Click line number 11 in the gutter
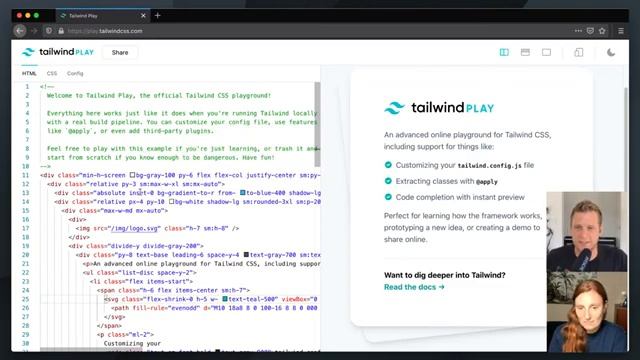 pos(25,175)
